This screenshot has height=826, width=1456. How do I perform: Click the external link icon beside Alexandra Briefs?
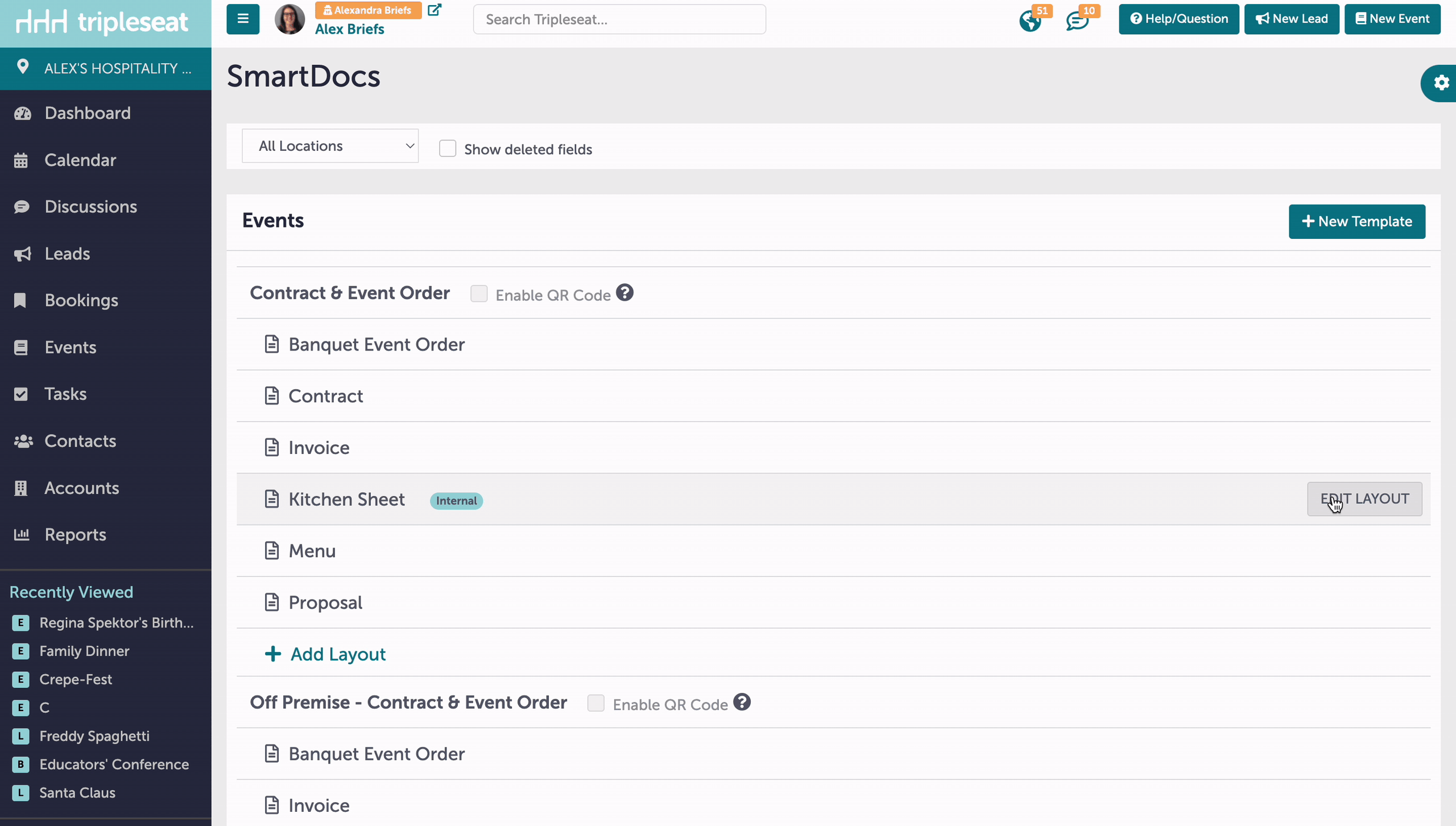coord(435,10)
